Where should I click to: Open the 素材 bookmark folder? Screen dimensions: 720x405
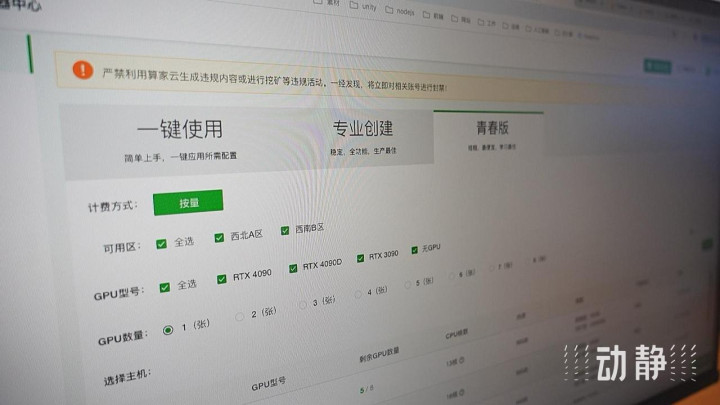[x=326, y=3]
